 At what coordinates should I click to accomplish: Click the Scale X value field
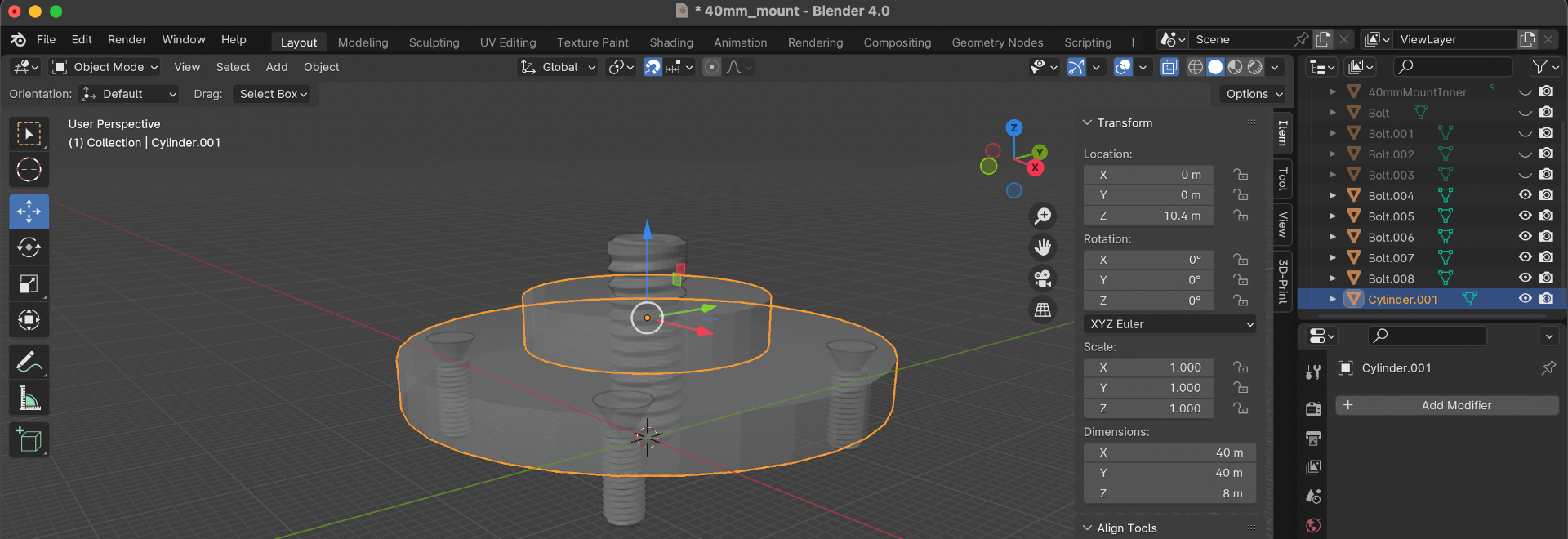[x=1149, y=367]
